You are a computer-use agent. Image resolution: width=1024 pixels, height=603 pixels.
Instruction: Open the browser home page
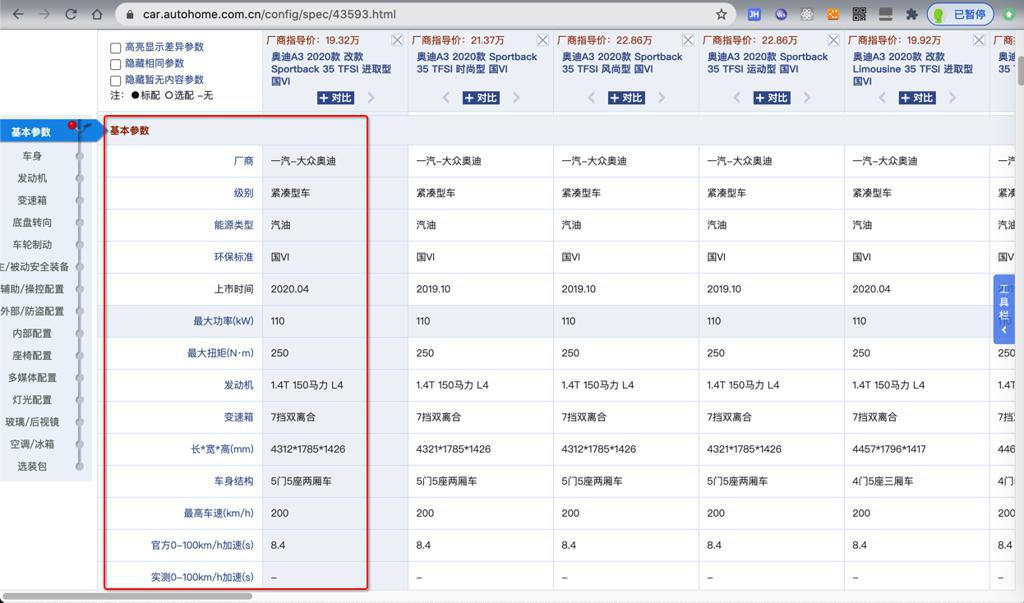tap(97, 14)
